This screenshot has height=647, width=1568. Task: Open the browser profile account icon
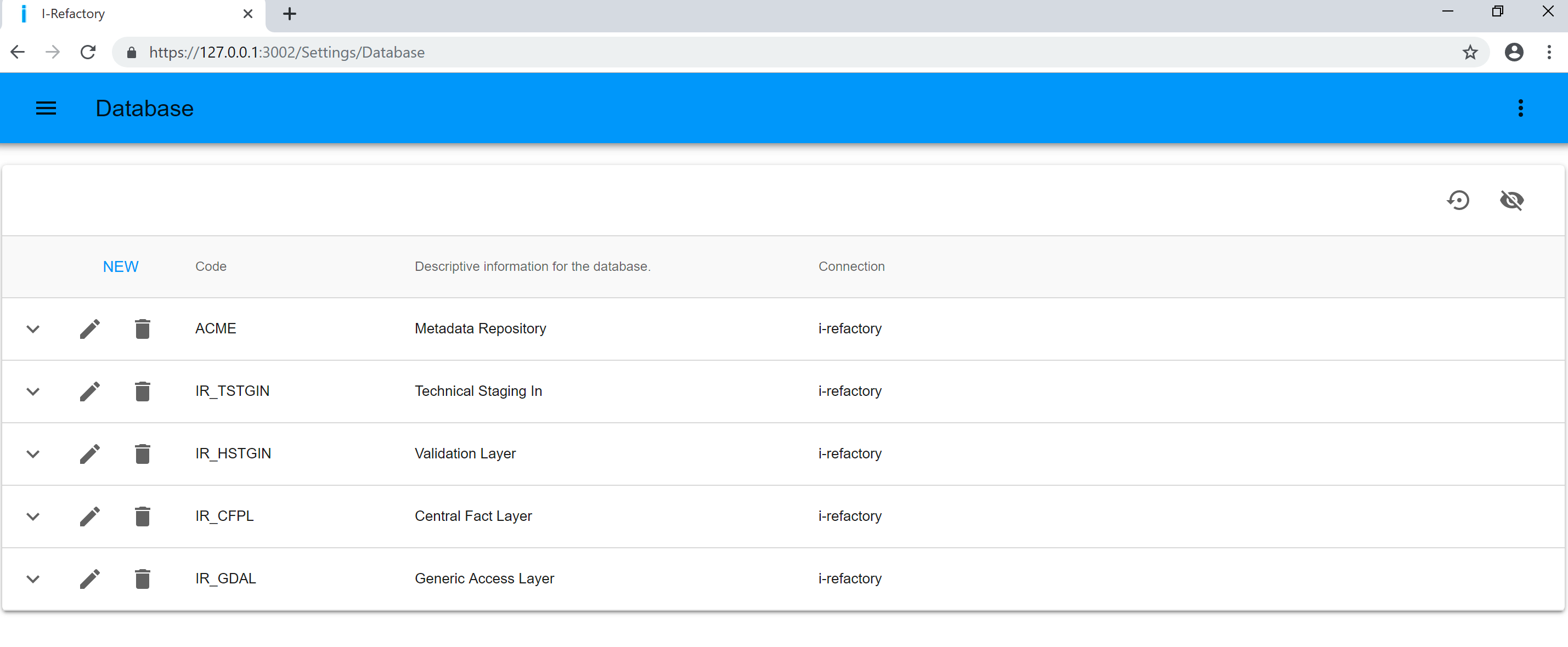click(1514, 52)
